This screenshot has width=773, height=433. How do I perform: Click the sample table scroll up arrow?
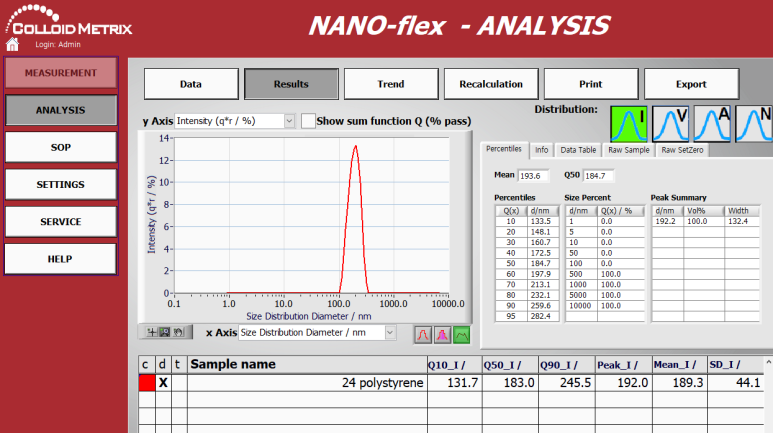769,362
